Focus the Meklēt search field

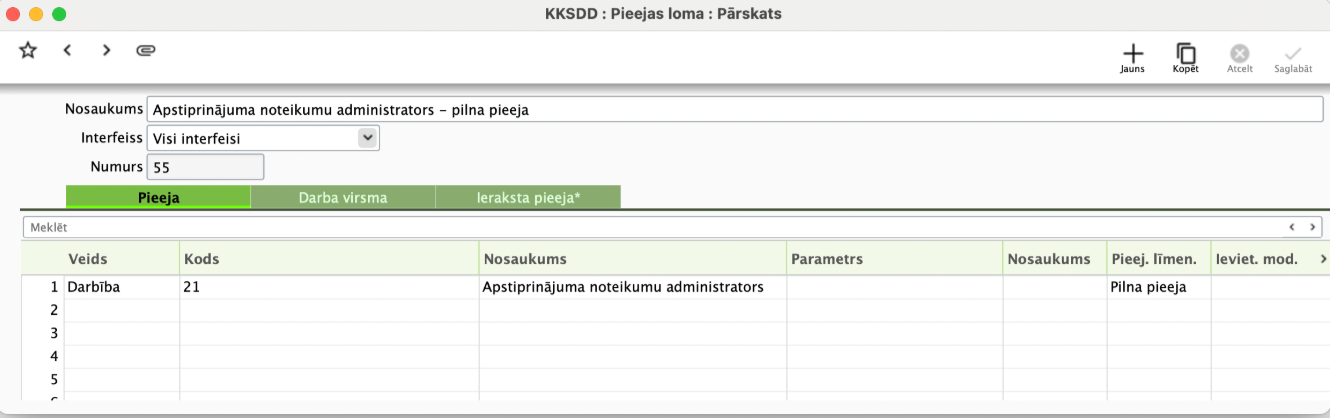point(650,227)
